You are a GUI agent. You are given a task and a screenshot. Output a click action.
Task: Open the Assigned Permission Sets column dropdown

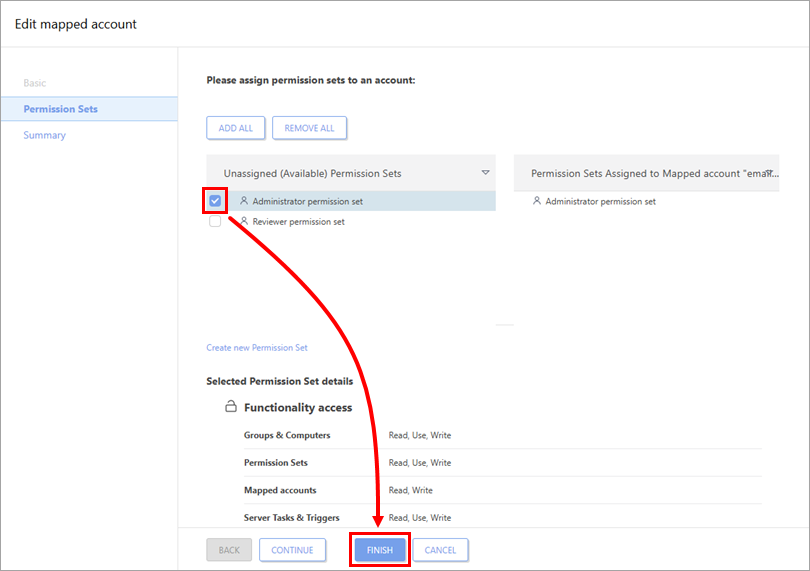click(770, 173)
